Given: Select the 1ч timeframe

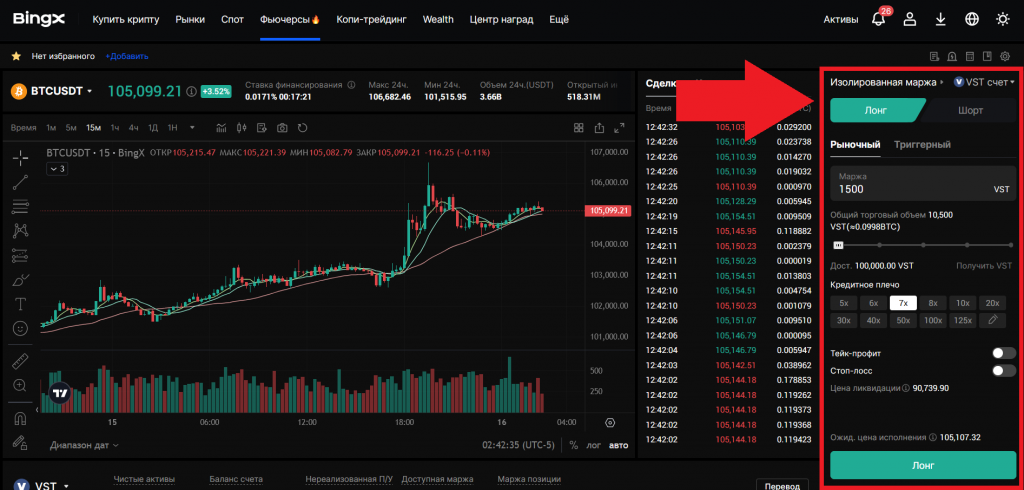Looking at the screenshot, I should pos(115,127).
